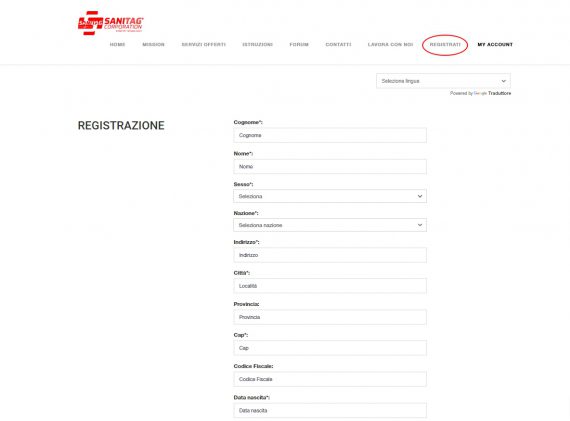
Task: Focus the Provincia input field
Action: click(x=330, y=317)
